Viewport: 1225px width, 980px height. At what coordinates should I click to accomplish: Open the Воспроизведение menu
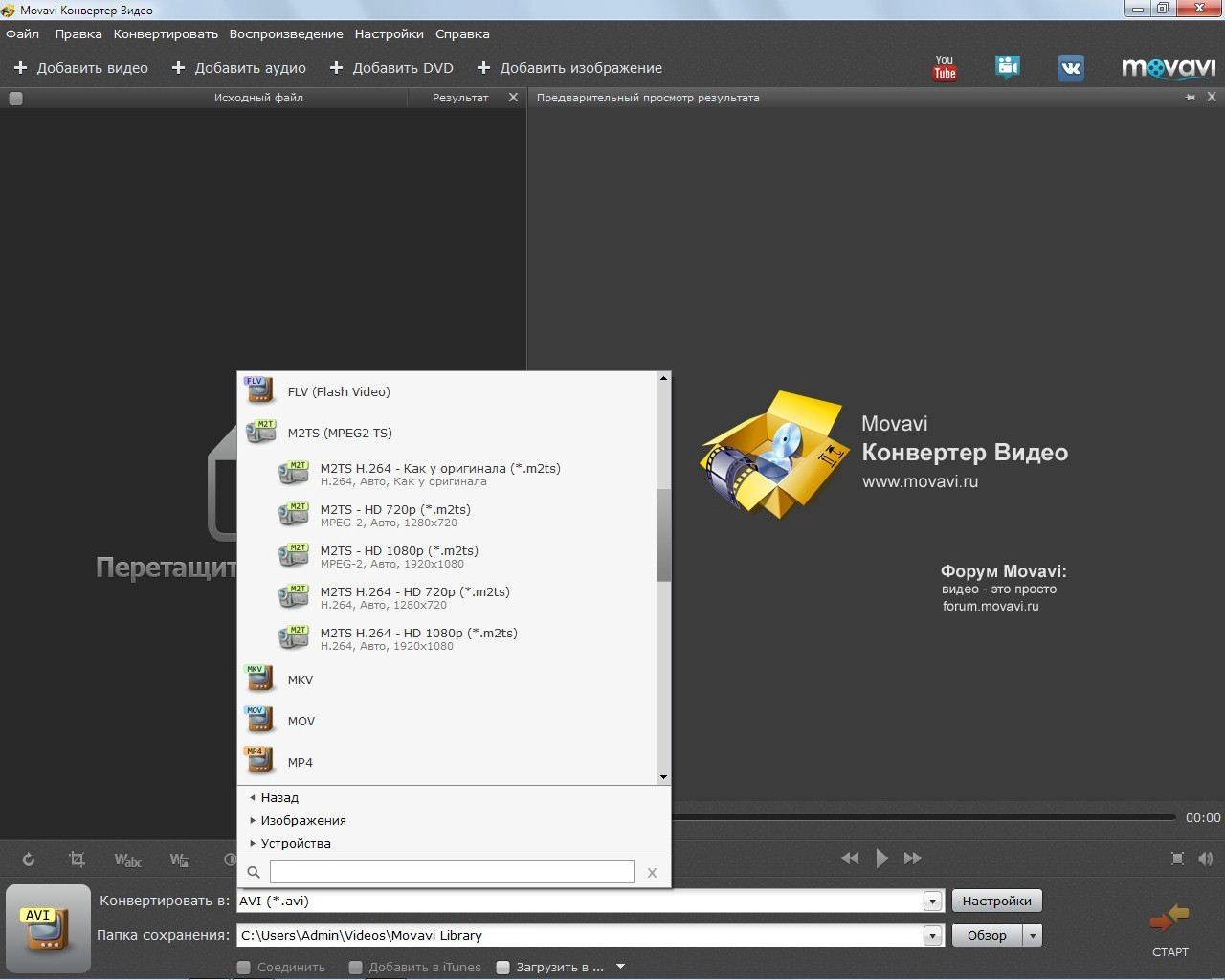pyautogui.click(x=286, y=33)
